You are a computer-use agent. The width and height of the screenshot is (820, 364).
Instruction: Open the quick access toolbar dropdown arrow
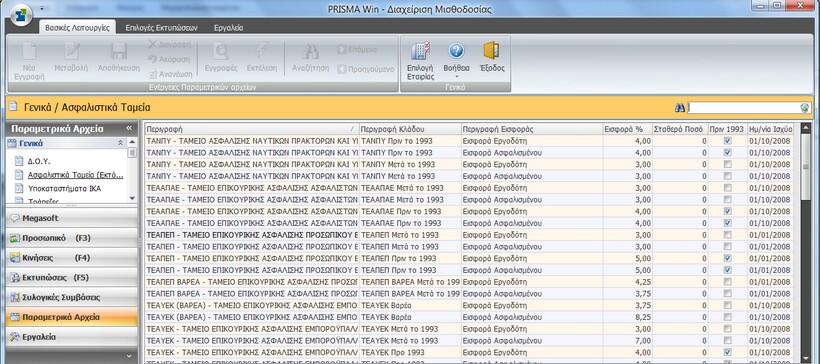click(42, 9)
